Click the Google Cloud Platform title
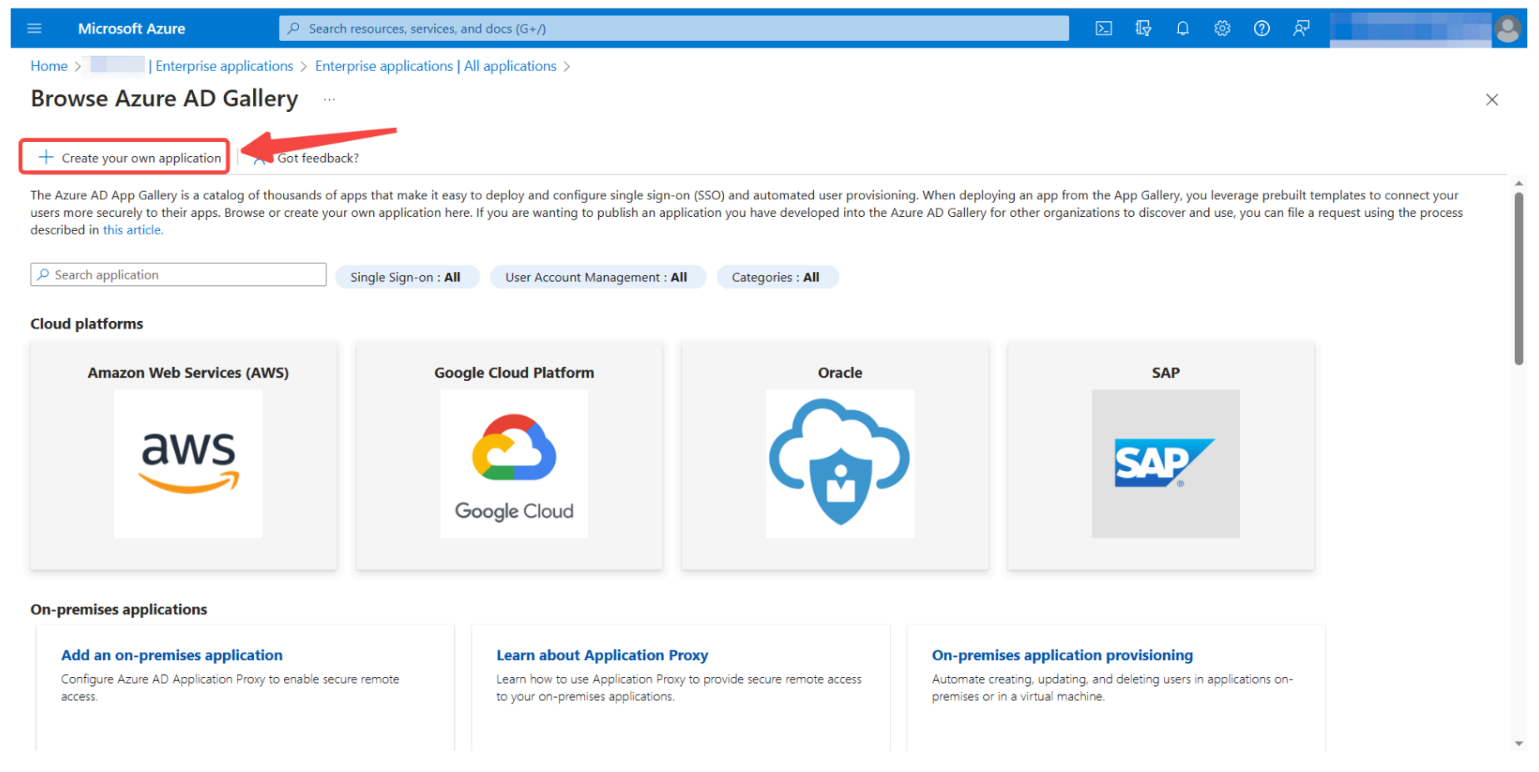The image size is (1539, 772). (x=514, y=373)
